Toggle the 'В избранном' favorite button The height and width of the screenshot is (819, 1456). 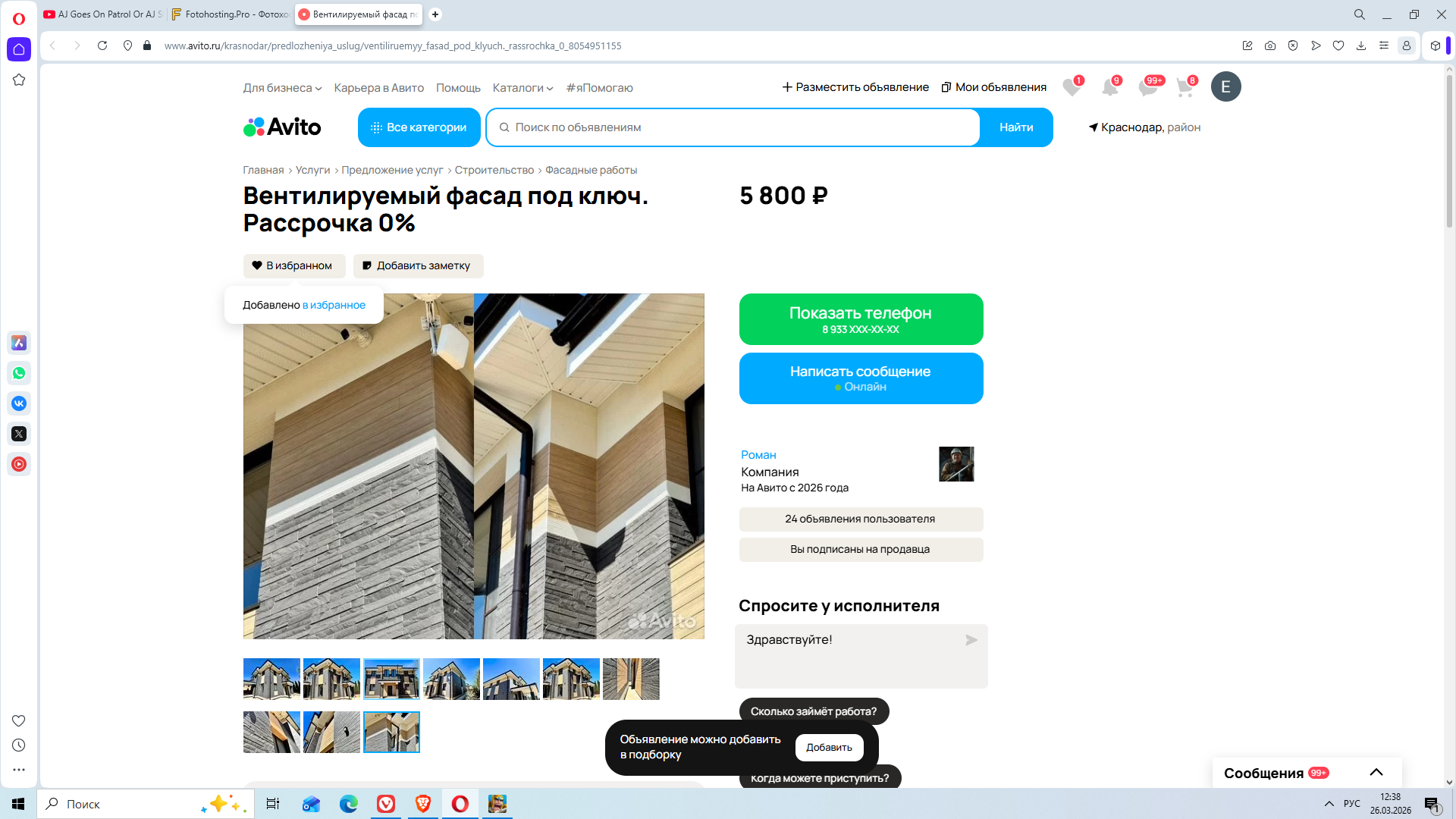pos(294,265)
